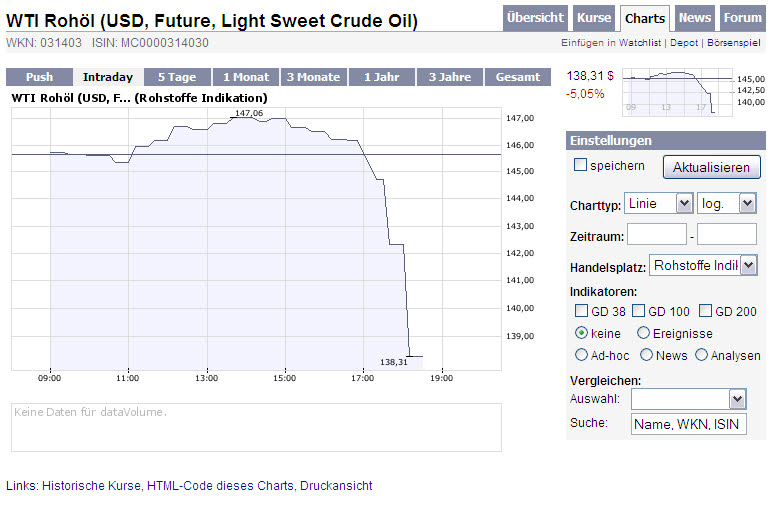Focus the Suche name search field
Screen dimensions: 770x521
(689, 423)
